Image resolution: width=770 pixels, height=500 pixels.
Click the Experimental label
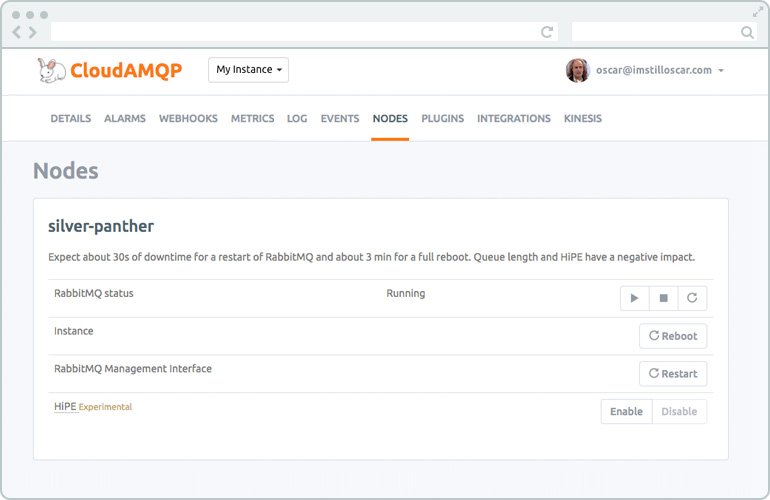pos(106,407)
